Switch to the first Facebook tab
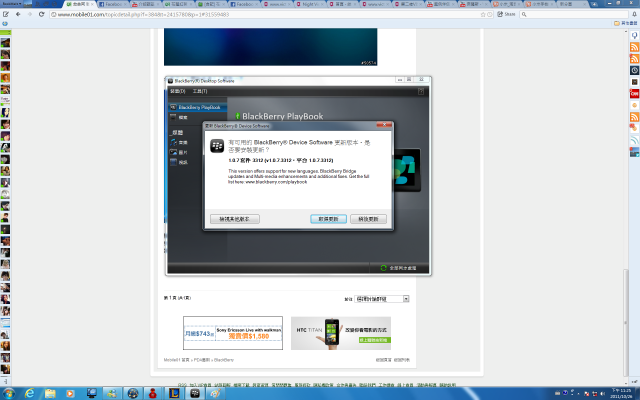640x400 pixels. [113, 4]
